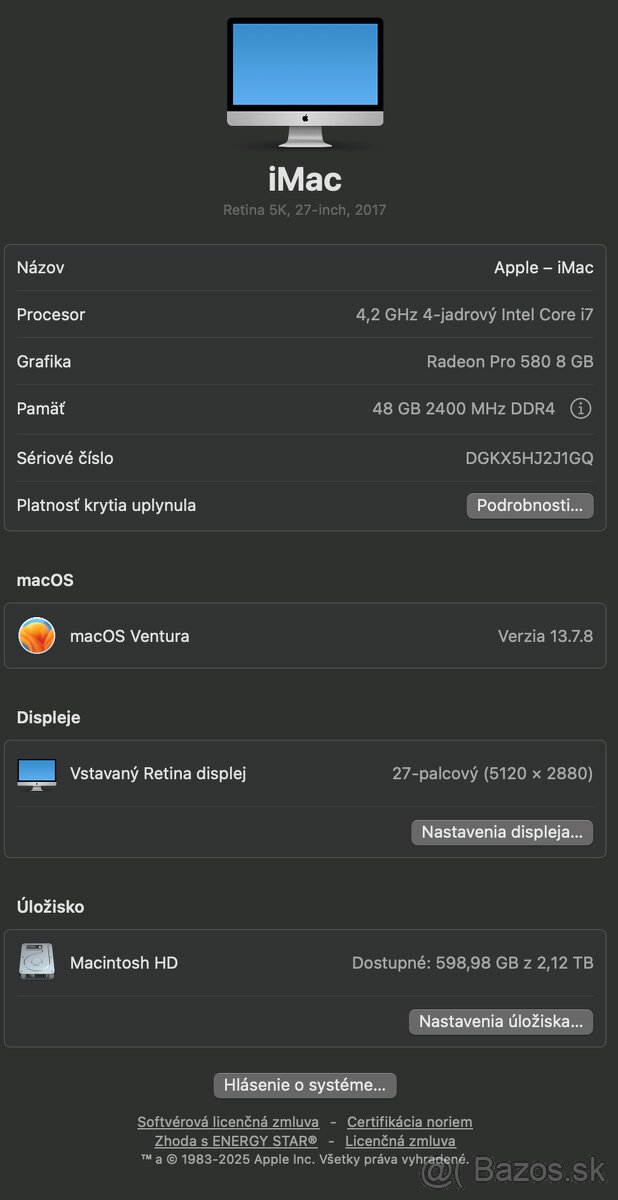Click the Macintosh HD drive icon
Viewport: 618px width, 1200px height.
click(x=37, y=963)
